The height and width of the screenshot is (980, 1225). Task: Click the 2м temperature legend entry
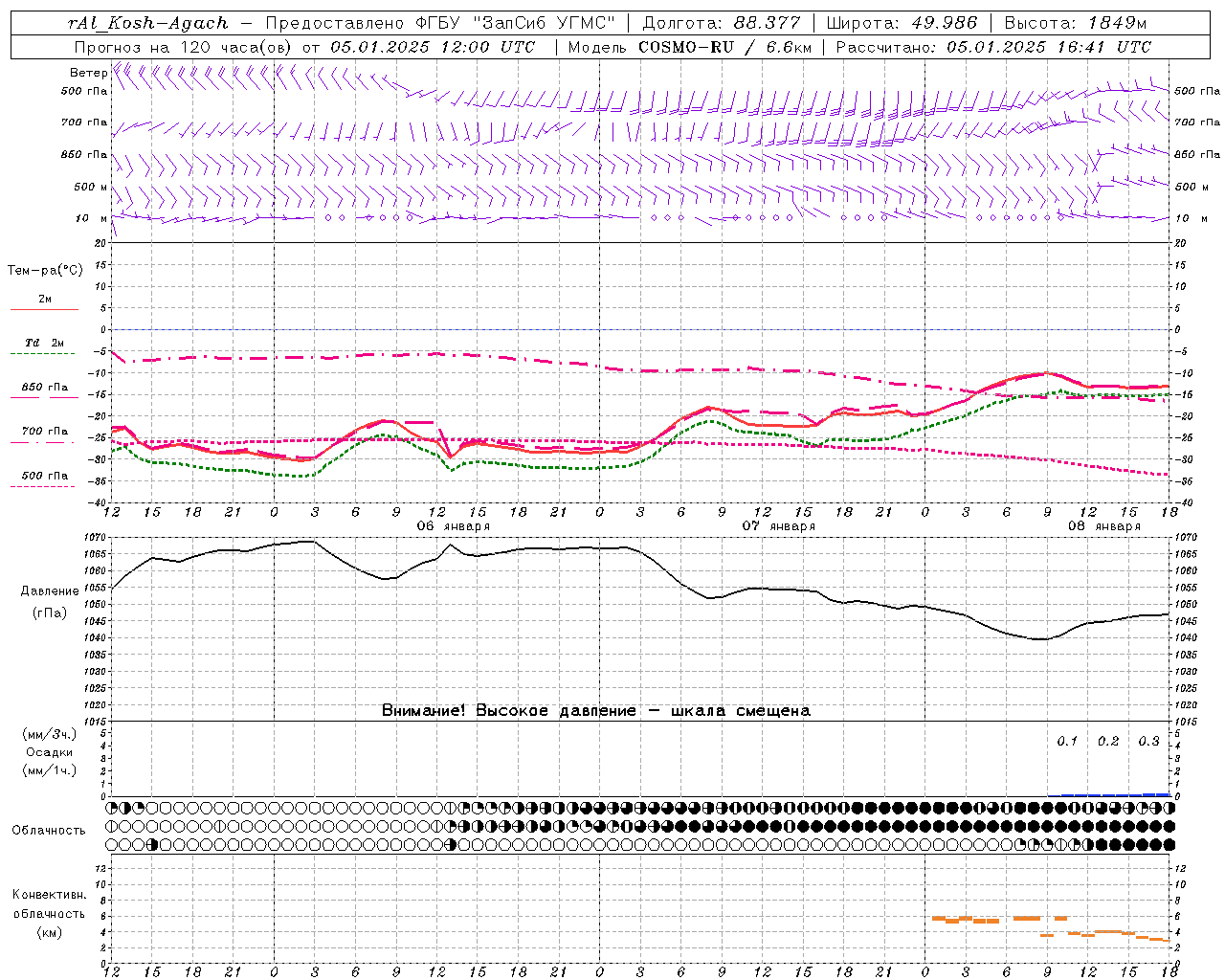click(x=45, y=300)
